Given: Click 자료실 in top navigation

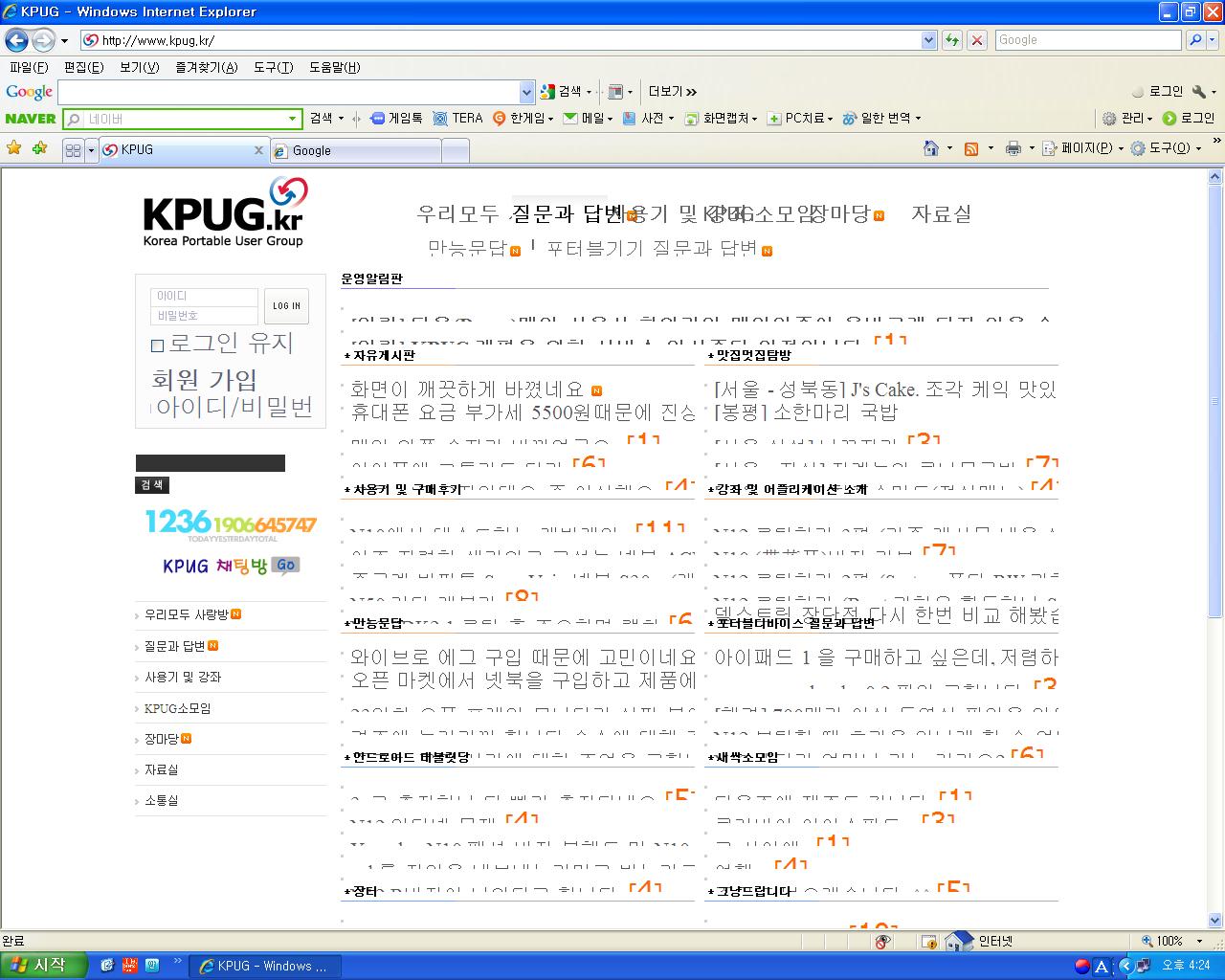Looking at the screenshot, I should point(941,213).
